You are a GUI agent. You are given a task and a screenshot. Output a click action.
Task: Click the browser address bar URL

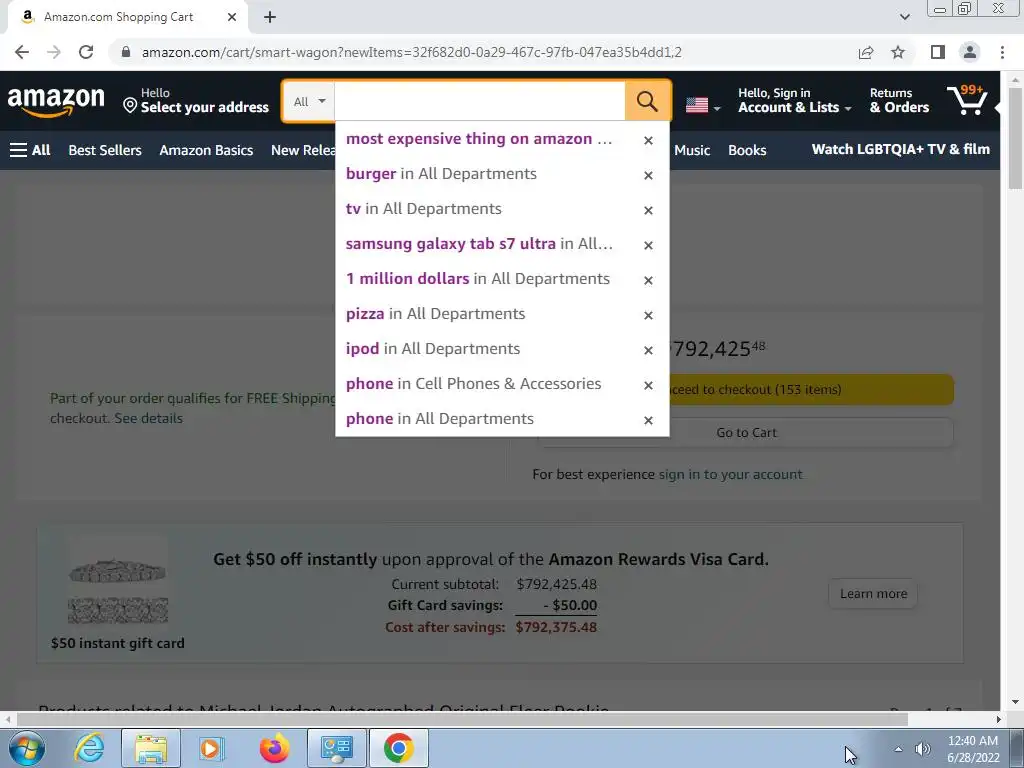tap(411, 52)
